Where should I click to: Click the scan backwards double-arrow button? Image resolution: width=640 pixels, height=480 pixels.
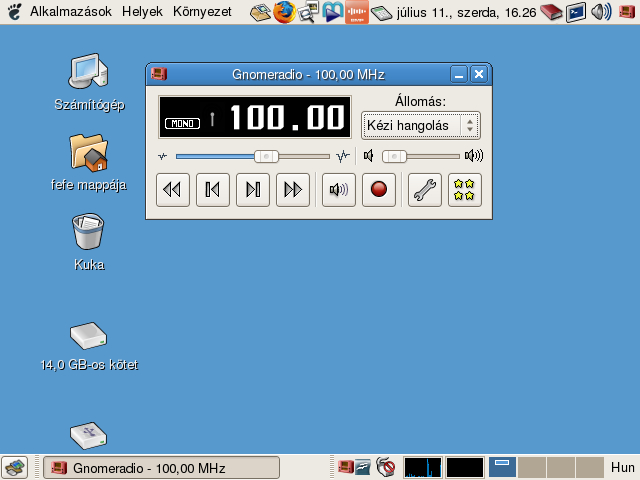(x=173, y=189)
